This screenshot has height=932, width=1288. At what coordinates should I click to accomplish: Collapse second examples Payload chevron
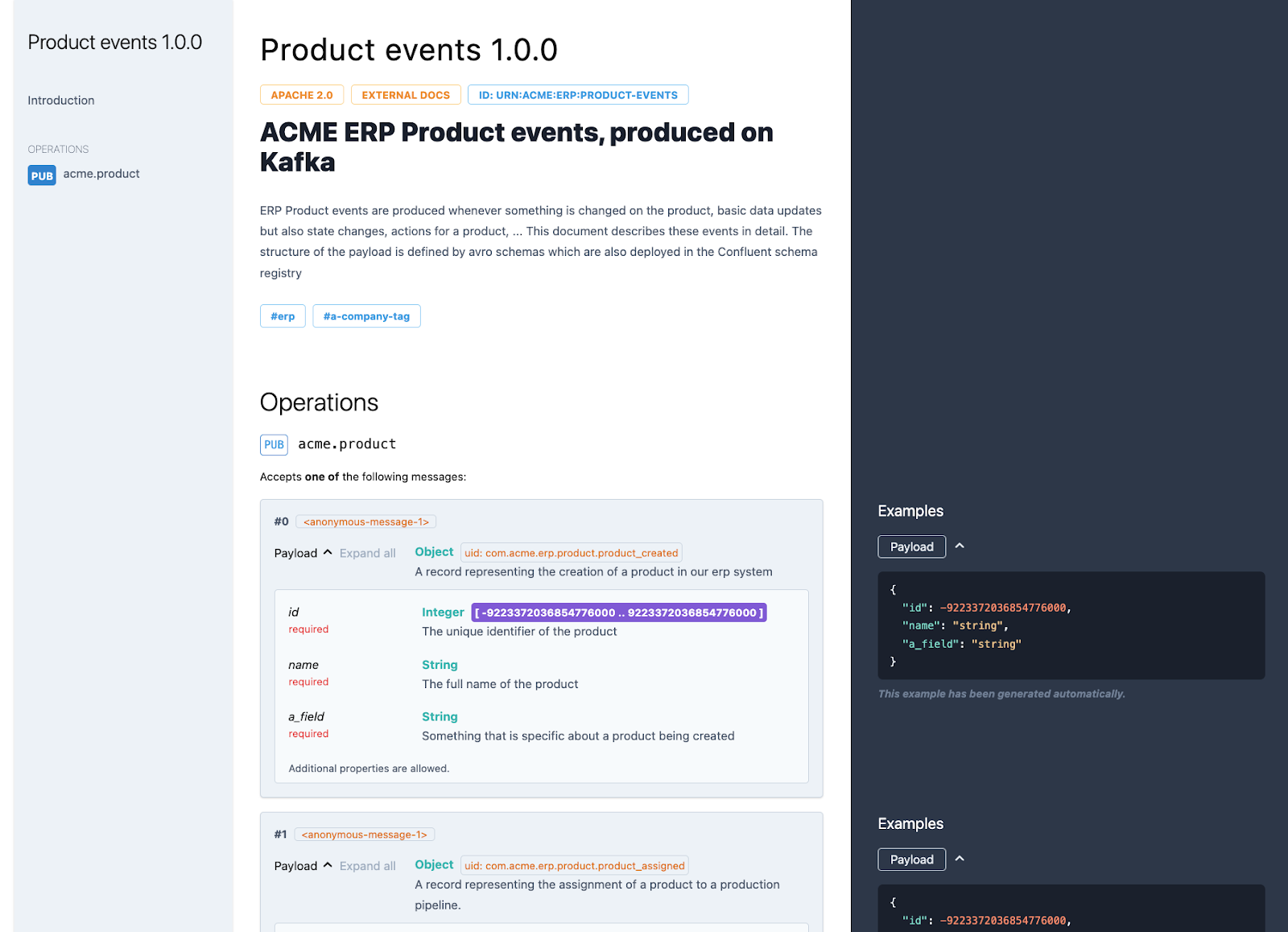pos(960,859)
